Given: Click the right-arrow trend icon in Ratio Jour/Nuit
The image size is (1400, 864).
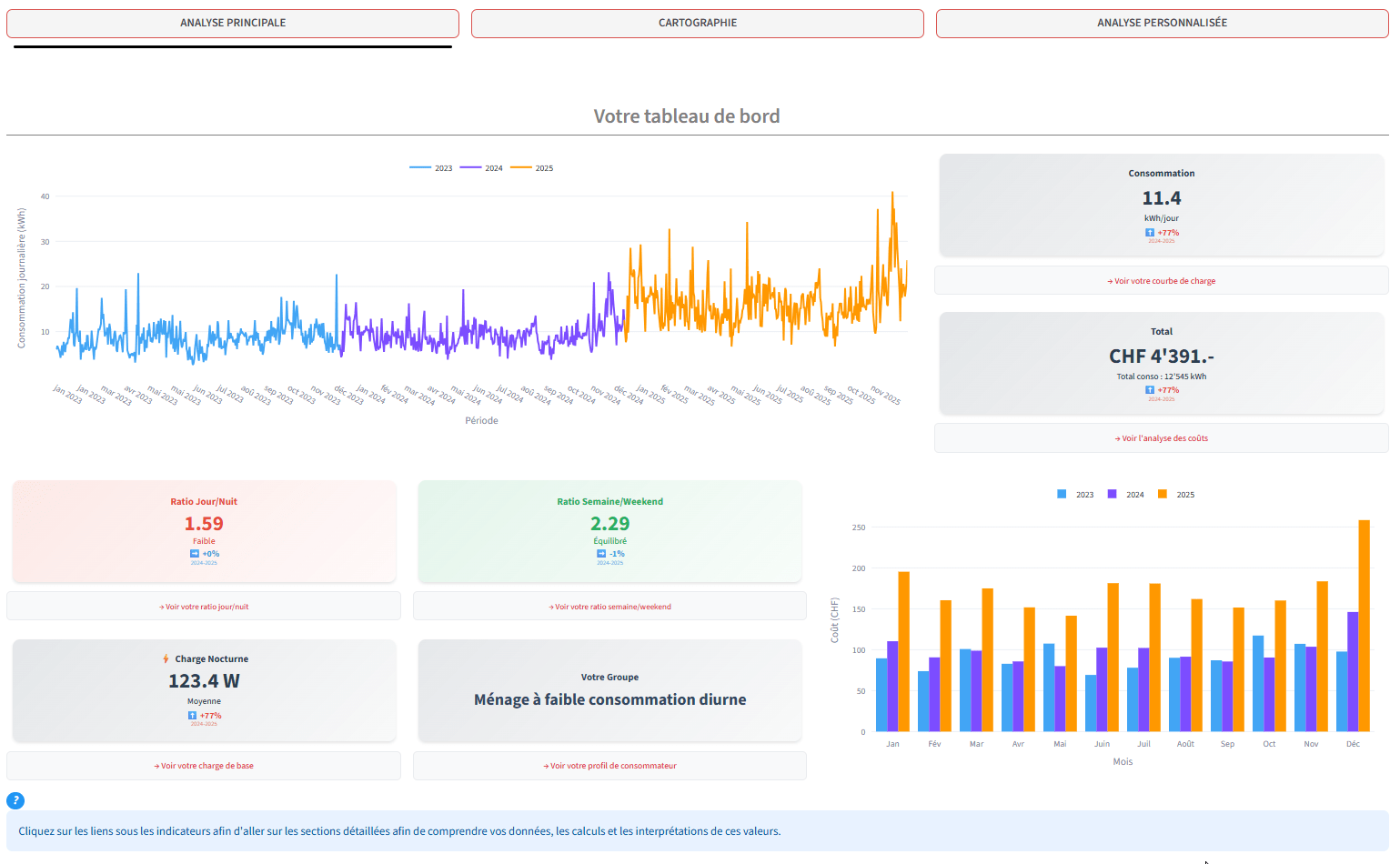Looking at the screenshot, I should click(x=194, y=554).
